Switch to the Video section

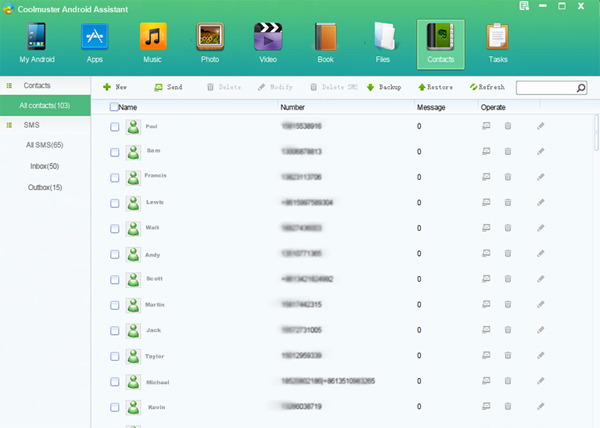tap(267, 43)
